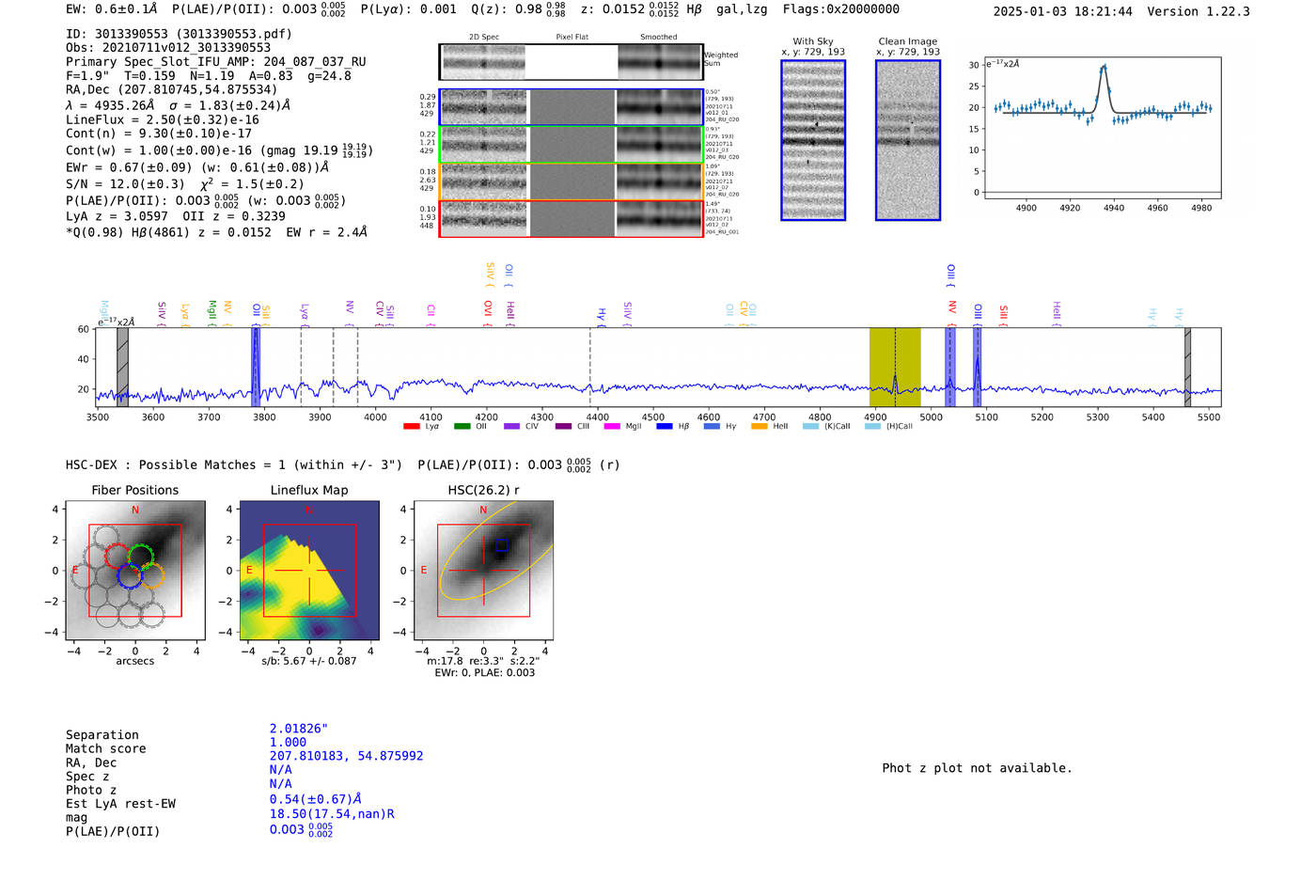1316x896 pixels.
Task: Click the Gaussian emission line fit plot
Action: coord(1102,128)
